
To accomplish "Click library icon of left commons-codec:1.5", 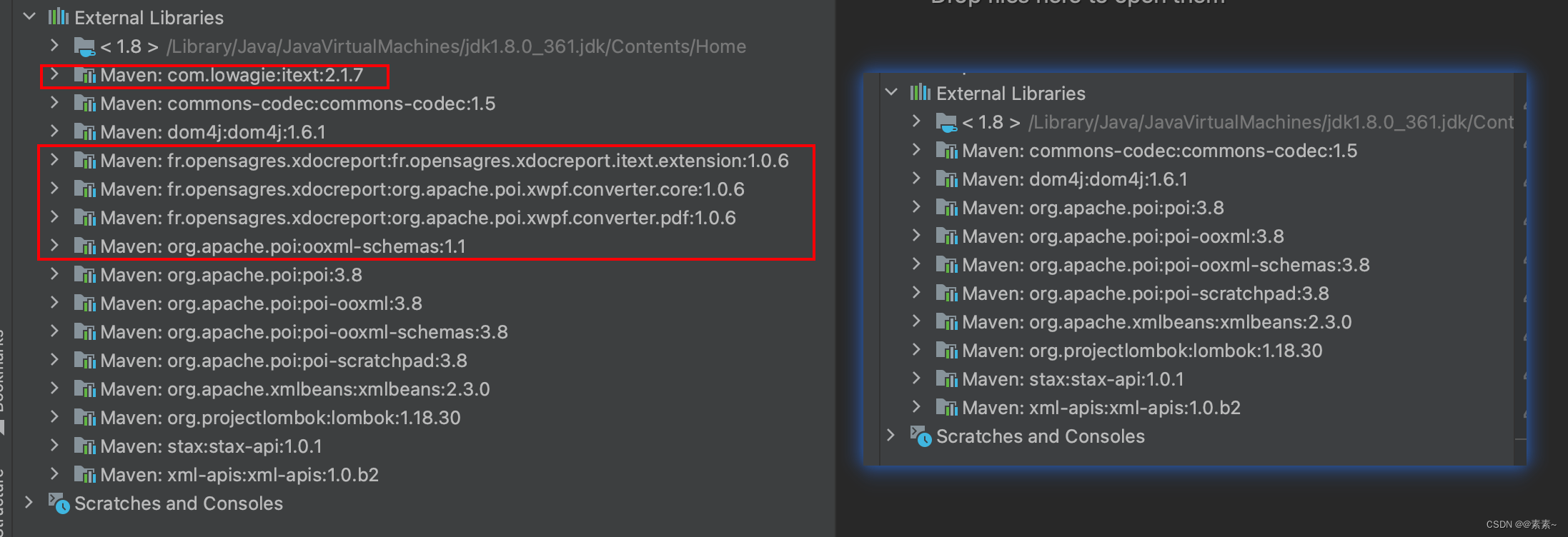I will (x=84, y=103).
